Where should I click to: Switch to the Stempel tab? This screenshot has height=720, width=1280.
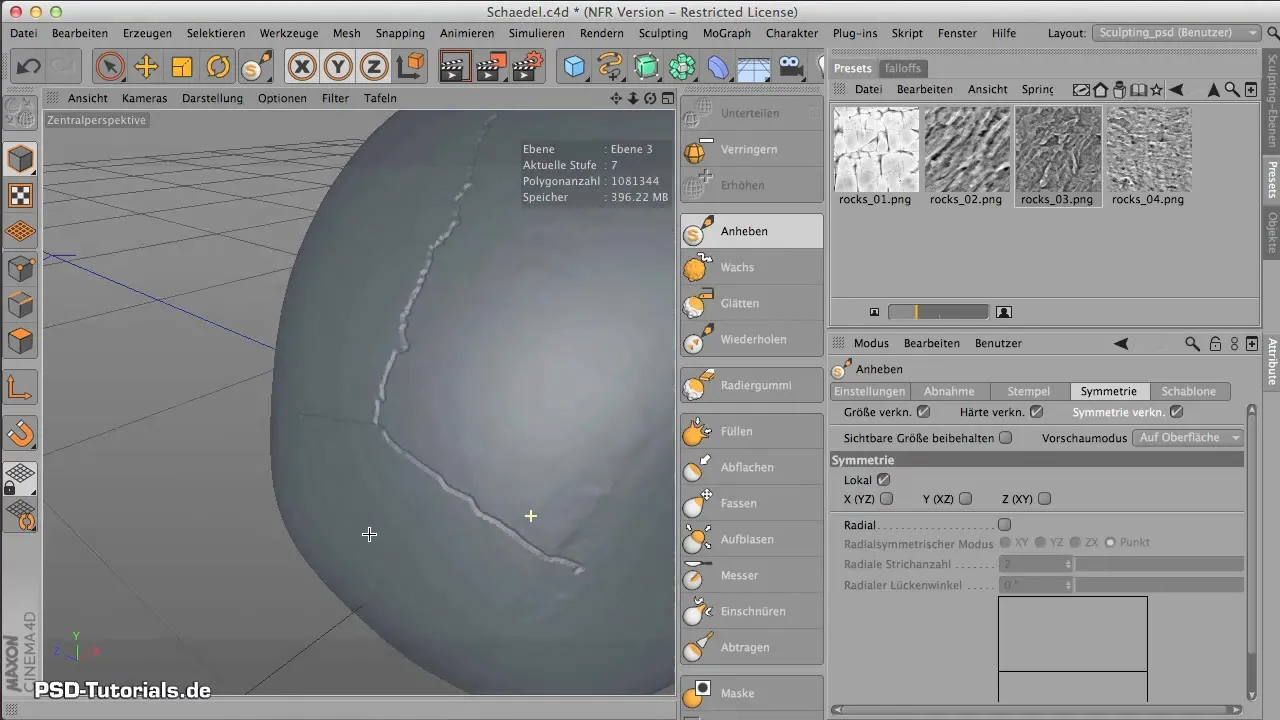click(1029, 391)
